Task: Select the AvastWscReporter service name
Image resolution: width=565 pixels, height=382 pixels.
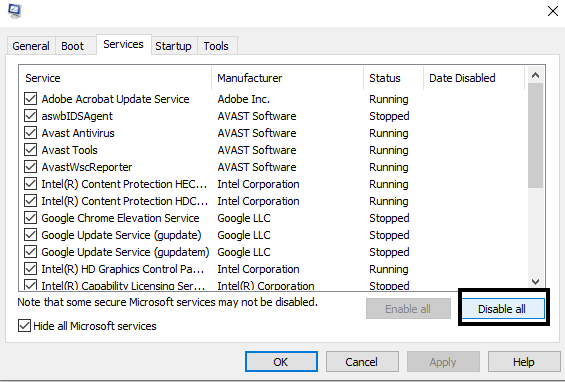Action: [x=87, y=167]
